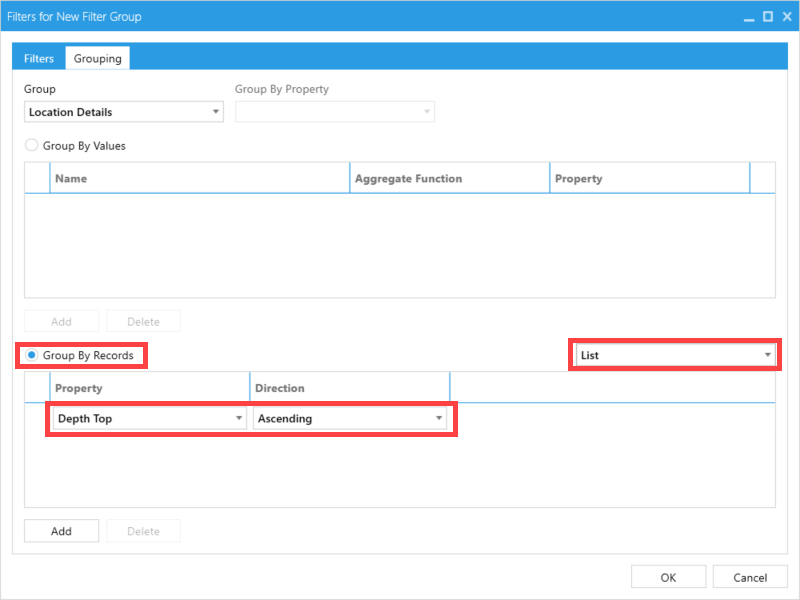The image size is (800, 600).
Task: Click the enabled Add button under records
Action: coord(61,531)
